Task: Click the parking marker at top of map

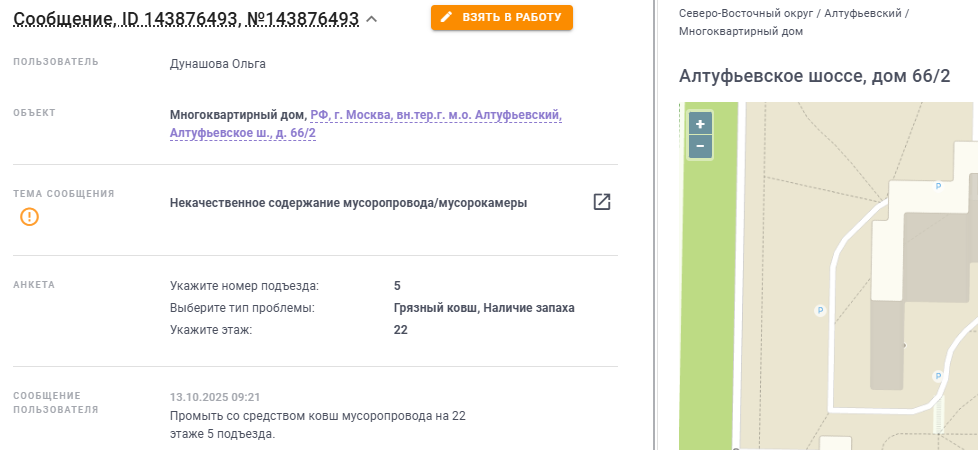Action: [937, 186]
